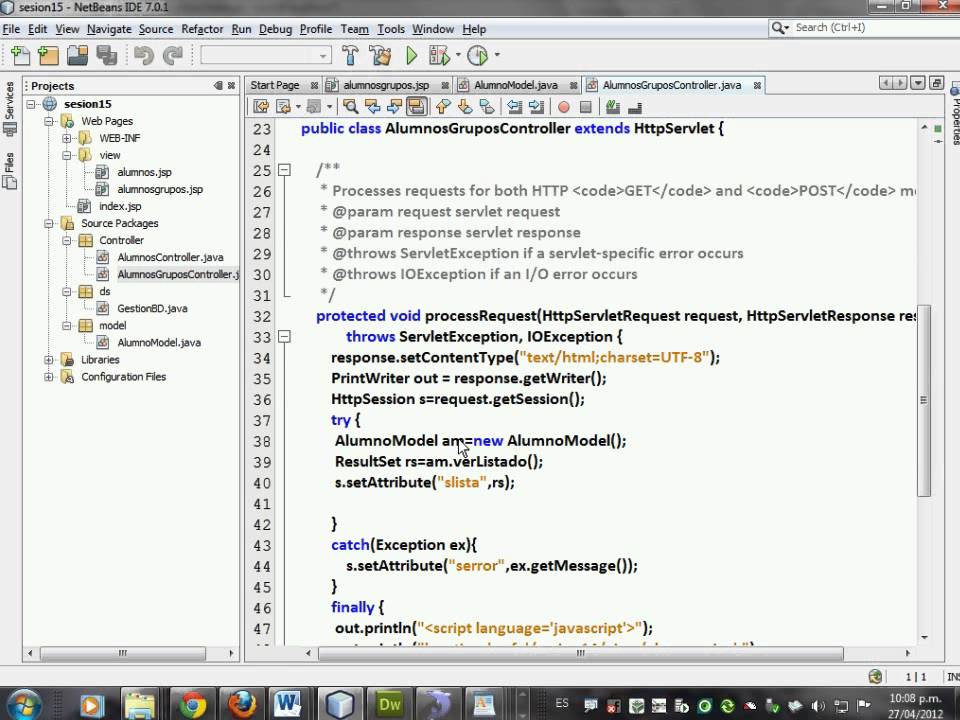Open Microsoft Word from the taskbar
Screen dimensions: 960x720
coord(288,704)
